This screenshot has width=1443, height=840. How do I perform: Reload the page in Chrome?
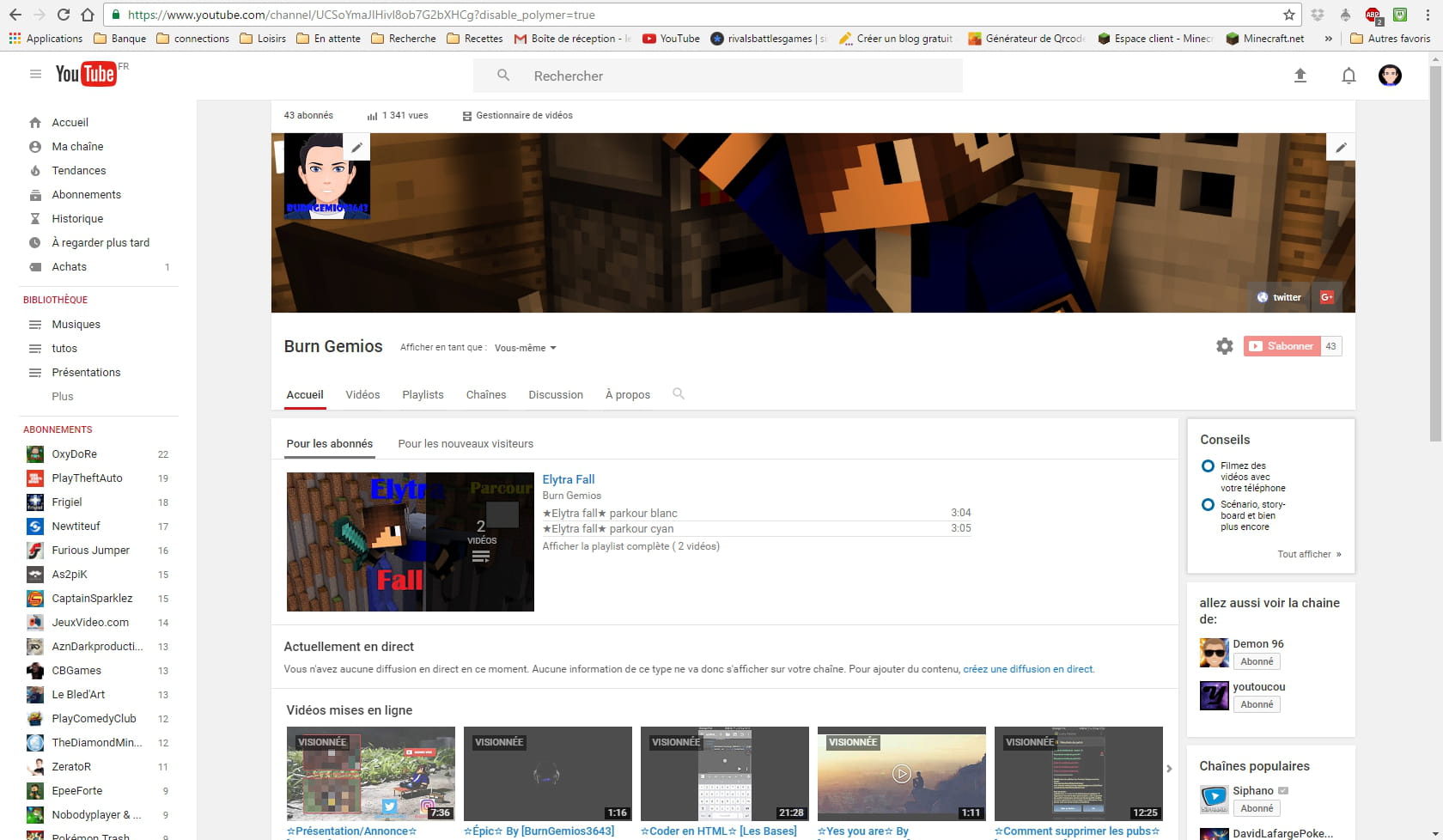(x=64, y=15)
